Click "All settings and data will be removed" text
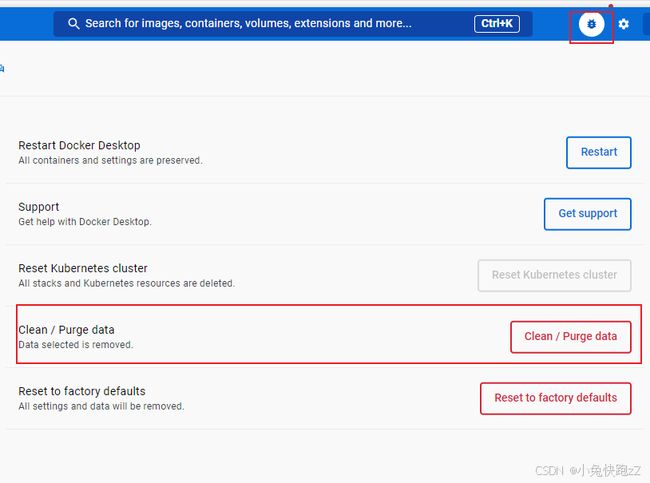 (101, 406)
